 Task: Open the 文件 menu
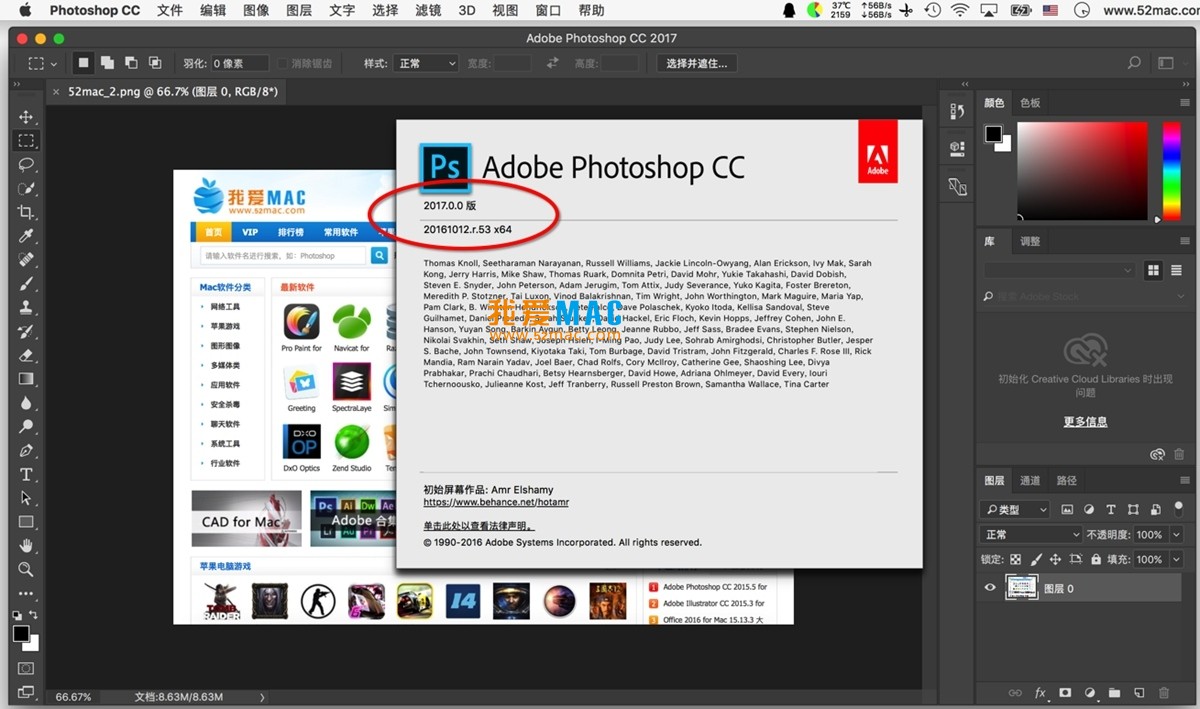point(170,11)
